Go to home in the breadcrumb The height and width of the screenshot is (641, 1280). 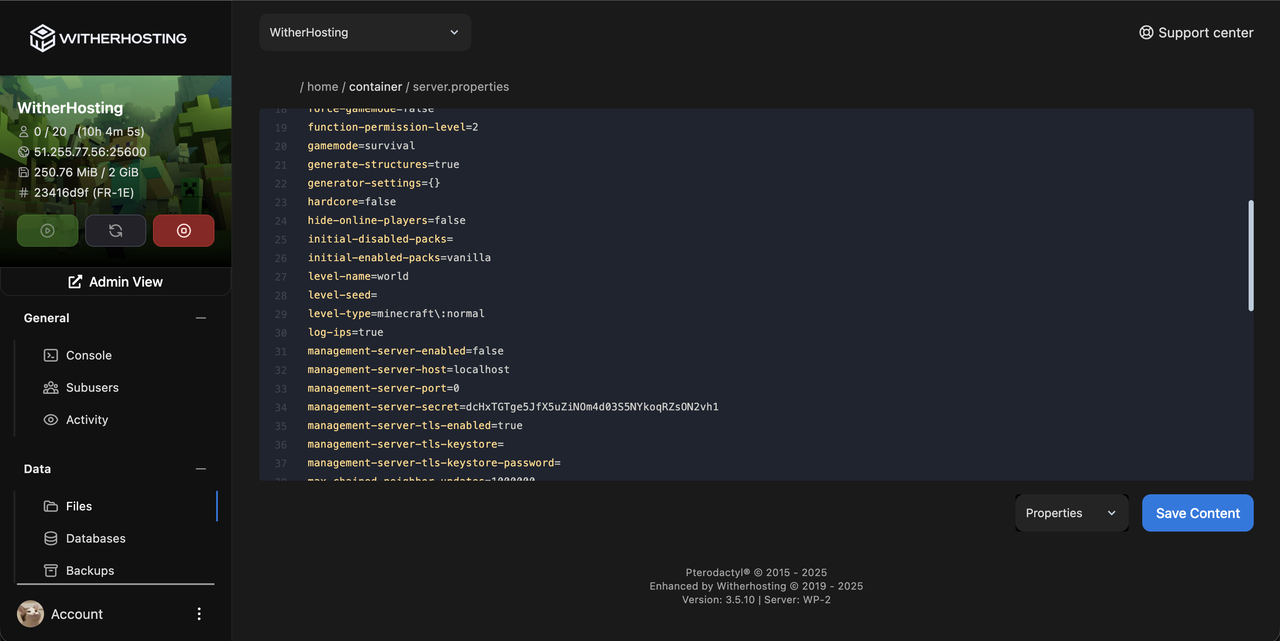pos(322,87)
